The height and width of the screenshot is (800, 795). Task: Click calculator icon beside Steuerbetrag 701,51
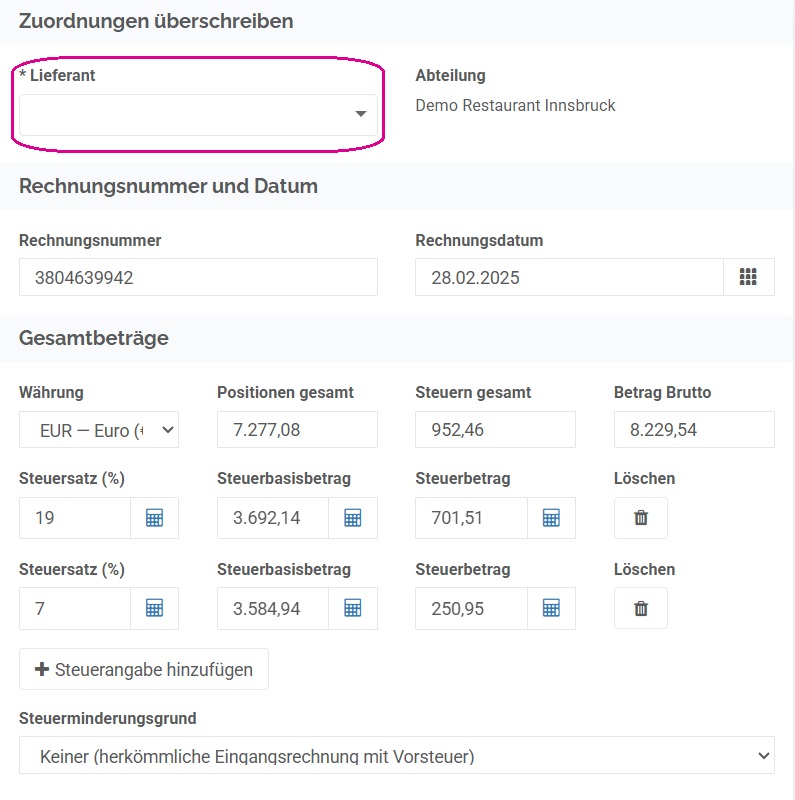coord(551,518)
